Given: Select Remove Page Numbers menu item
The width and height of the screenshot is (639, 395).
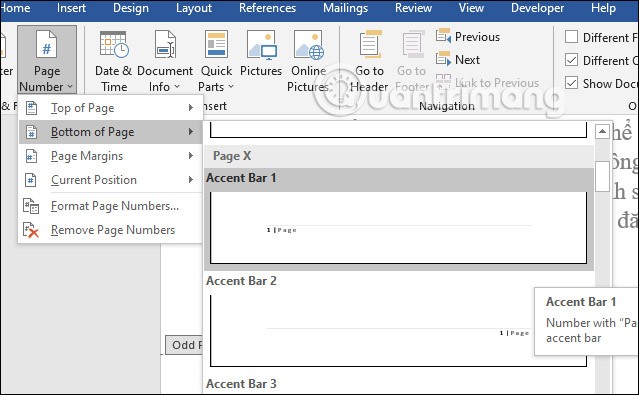Looking at the screenshot, I should pos(110,230).
